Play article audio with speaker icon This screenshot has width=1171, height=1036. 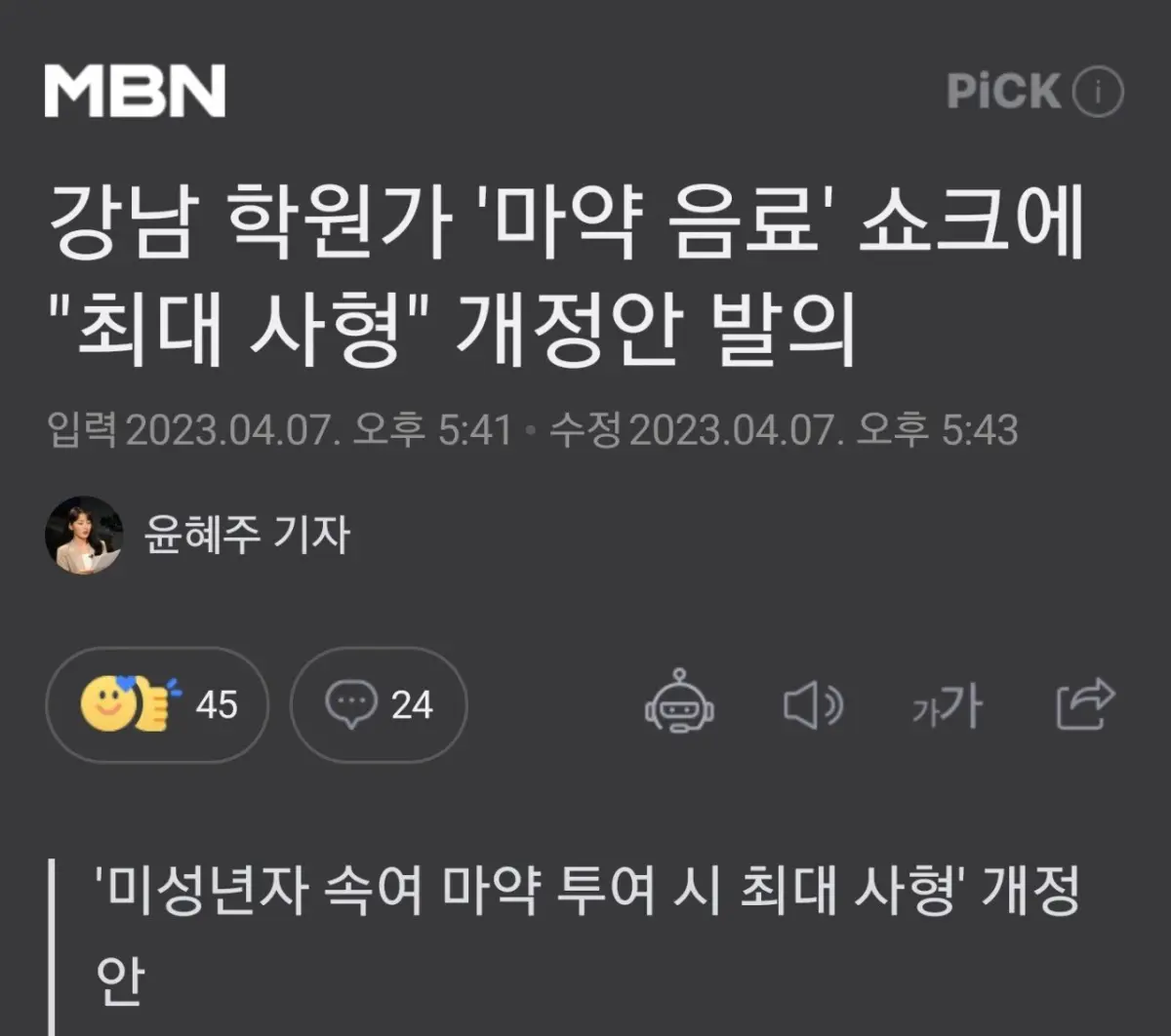[814, 704]
